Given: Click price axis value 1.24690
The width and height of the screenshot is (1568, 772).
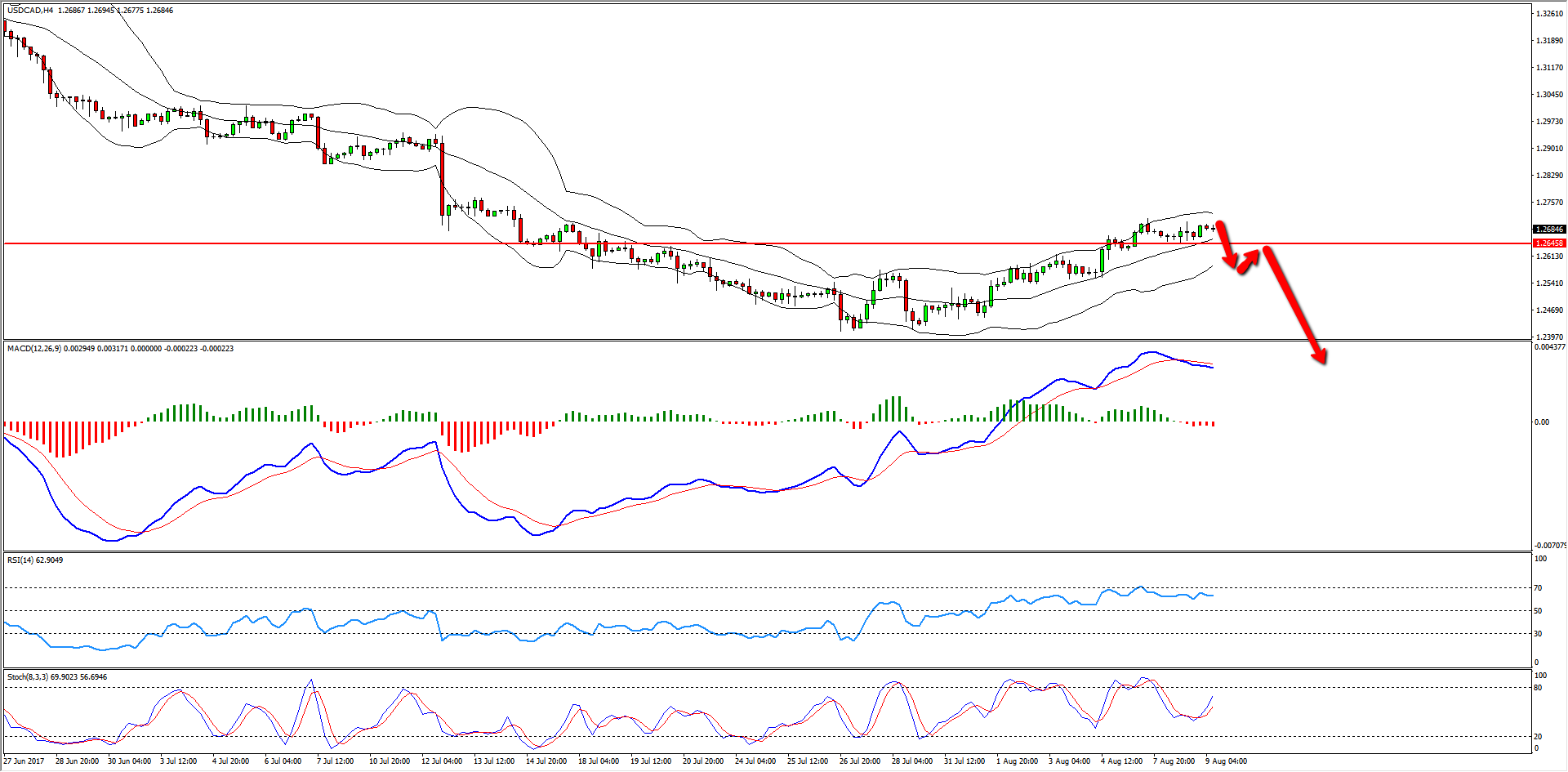Looking at the screenshot, I should click(1550, 310).
